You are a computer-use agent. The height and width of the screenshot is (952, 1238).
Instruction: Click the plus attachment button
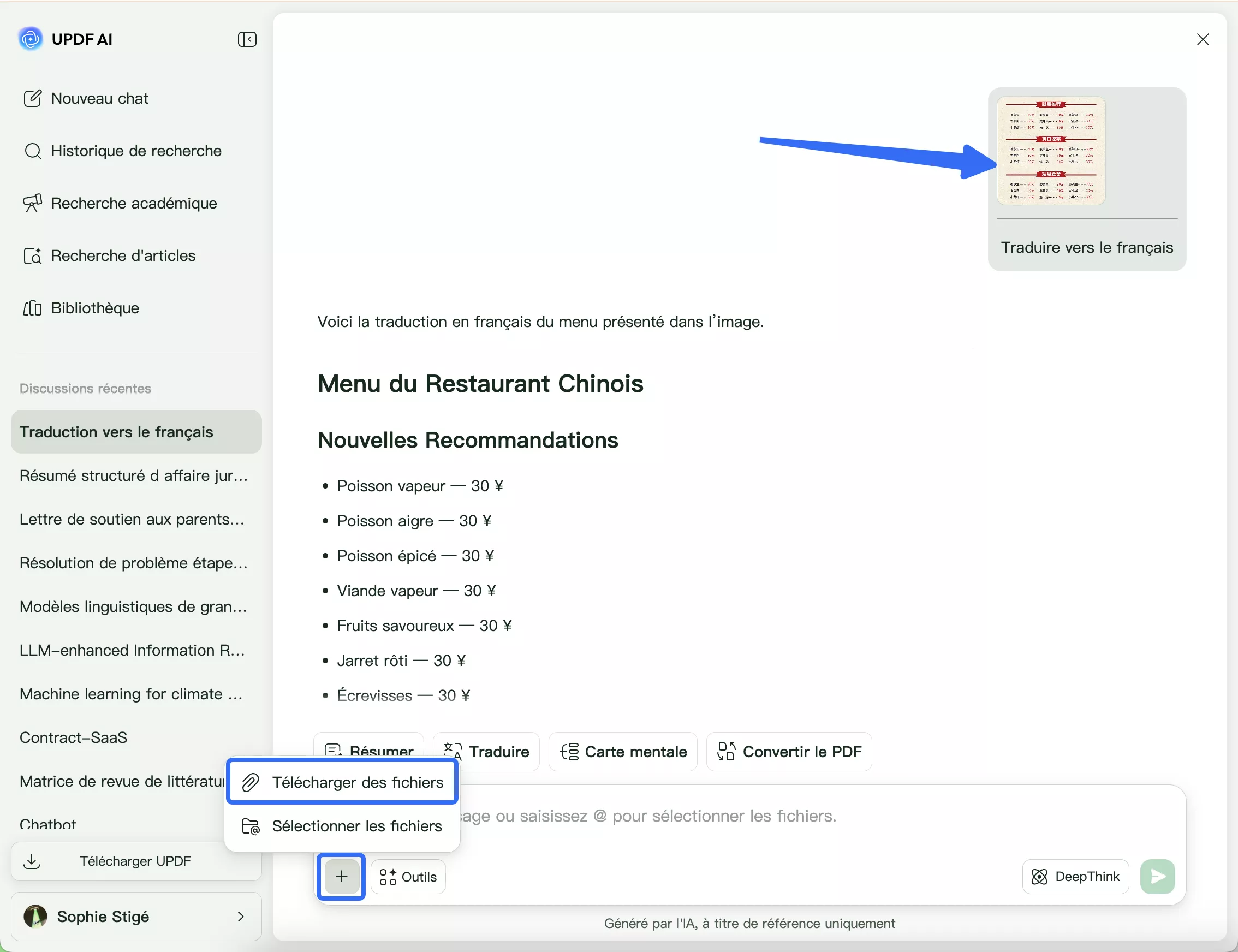(x=341, y=877)
